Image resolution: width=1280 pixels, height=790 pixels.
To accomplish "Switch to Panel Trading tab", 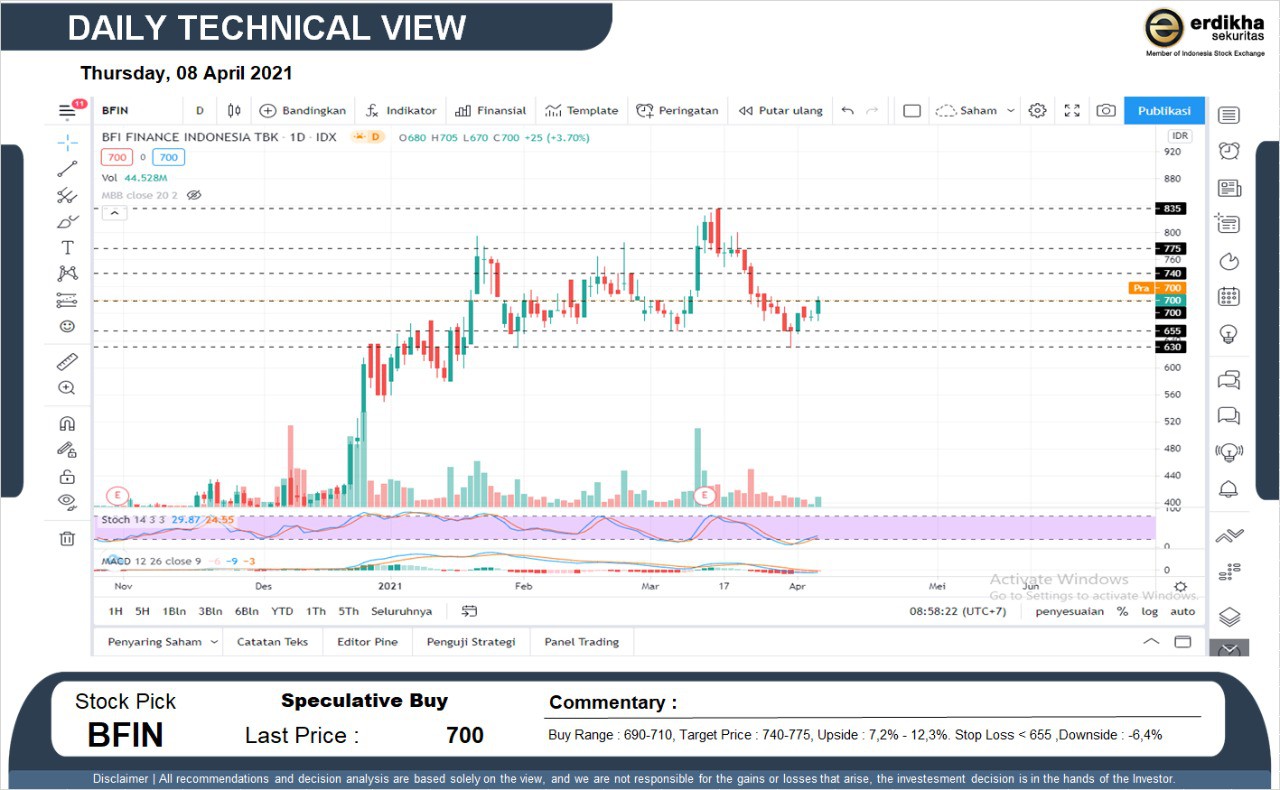I will pos(581,642).
